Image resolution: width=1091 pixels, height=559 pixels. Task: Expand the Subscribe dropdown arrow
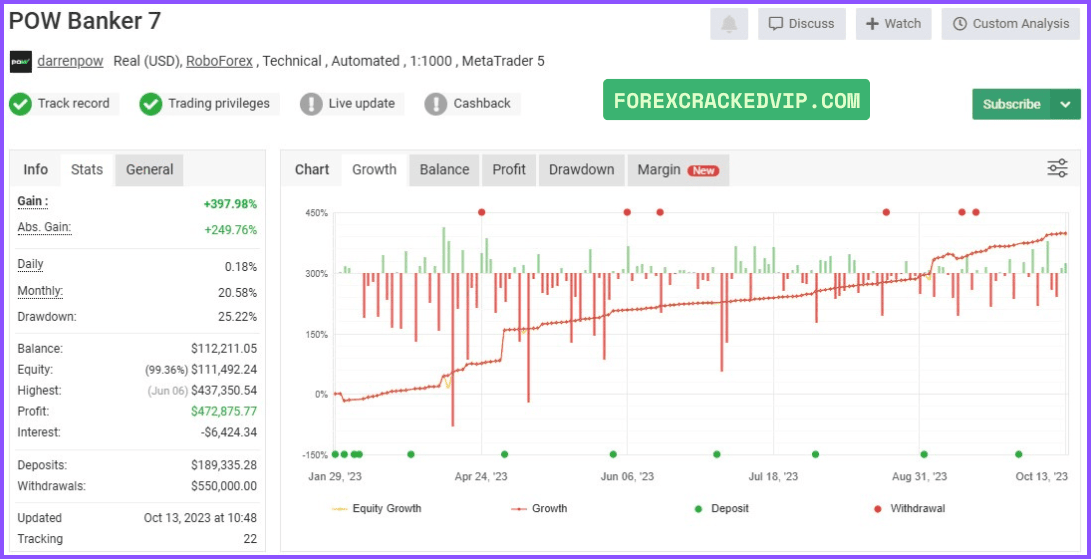tap(1066, 104)
